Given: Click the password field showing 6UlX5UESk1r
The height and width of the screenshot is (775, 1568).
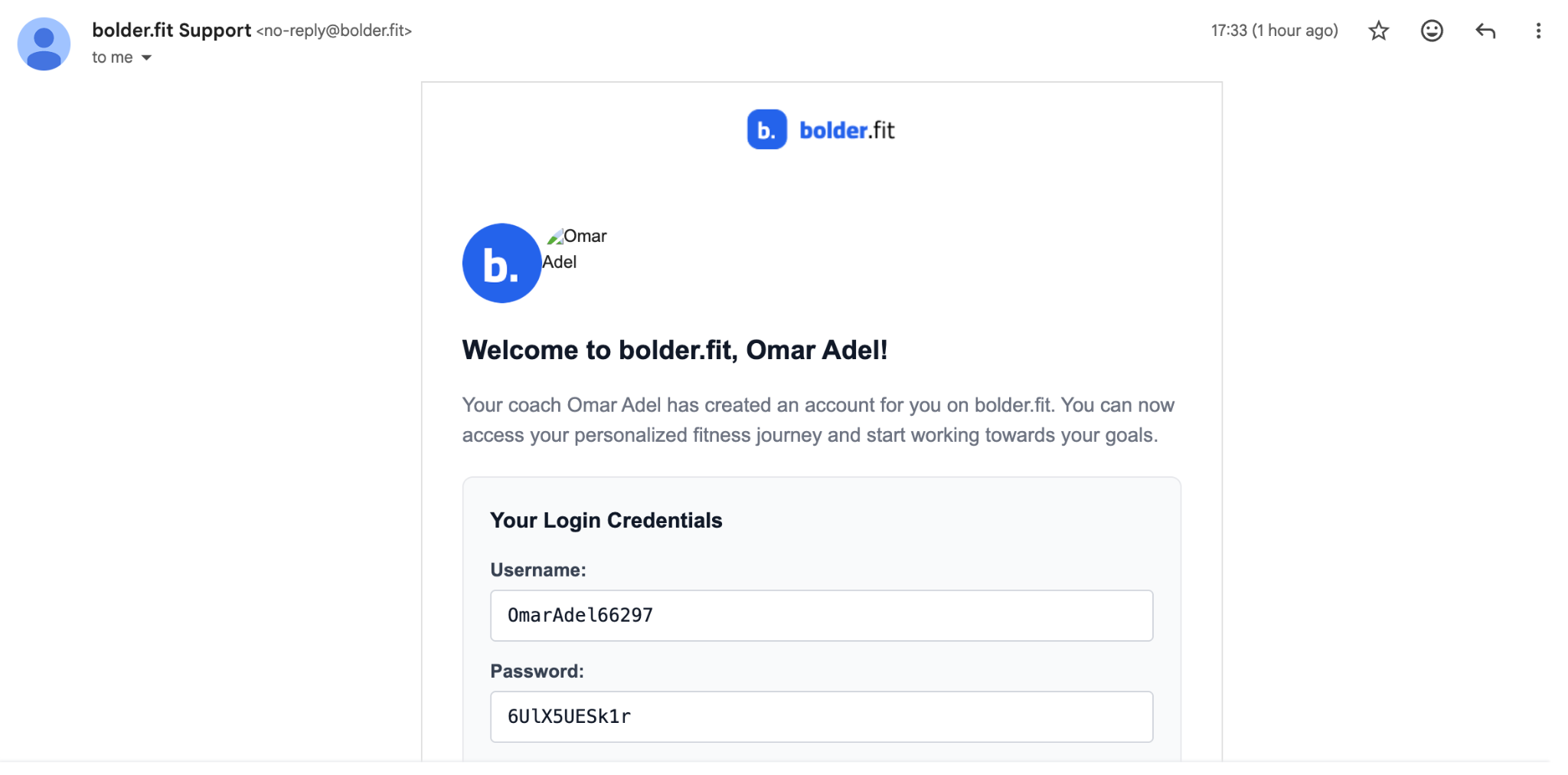Looking at the screenshot, I should coord(821,716).
